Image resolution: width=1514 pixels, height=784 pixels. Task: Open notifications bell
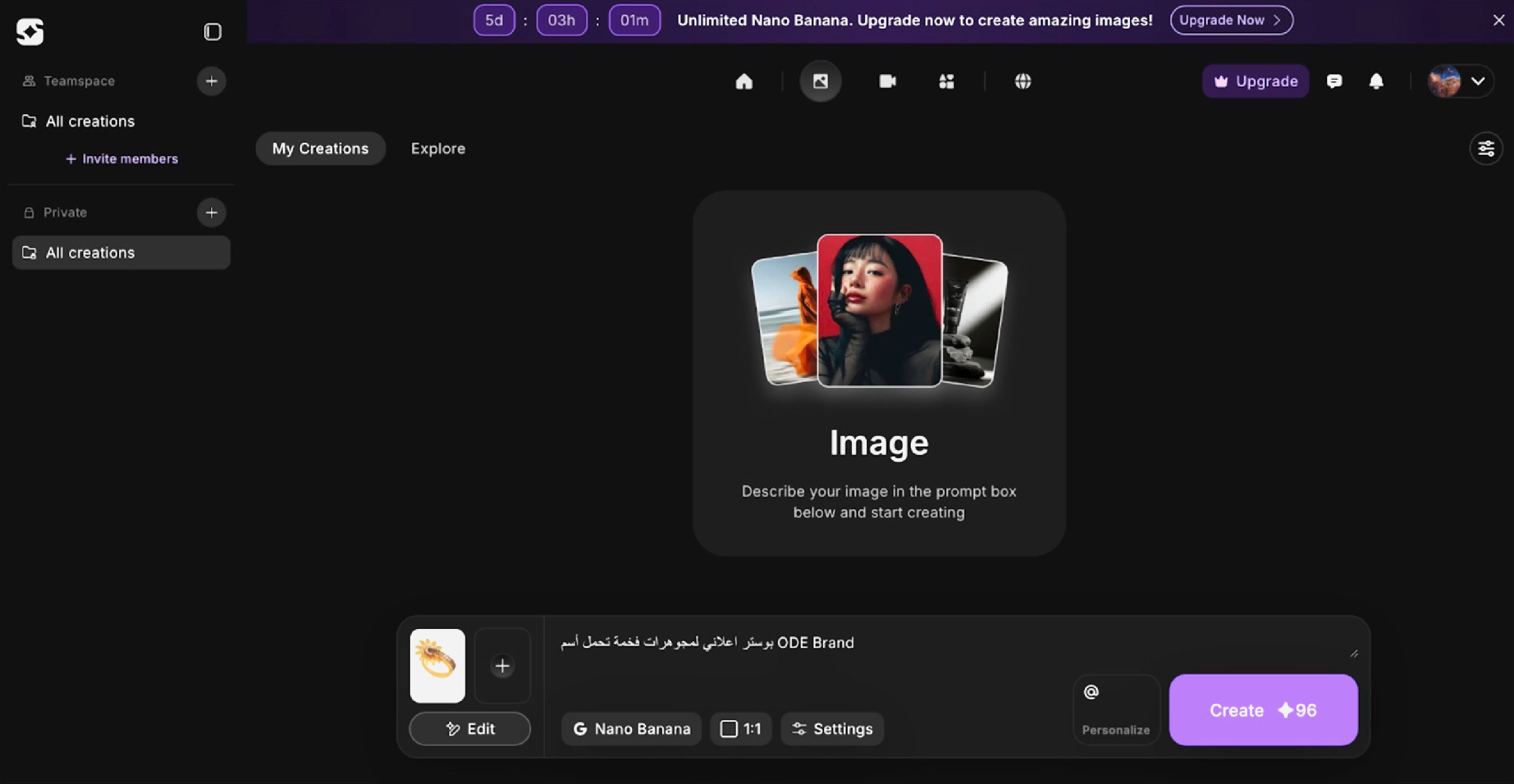pyautogui.click(x=1376, y=81)
